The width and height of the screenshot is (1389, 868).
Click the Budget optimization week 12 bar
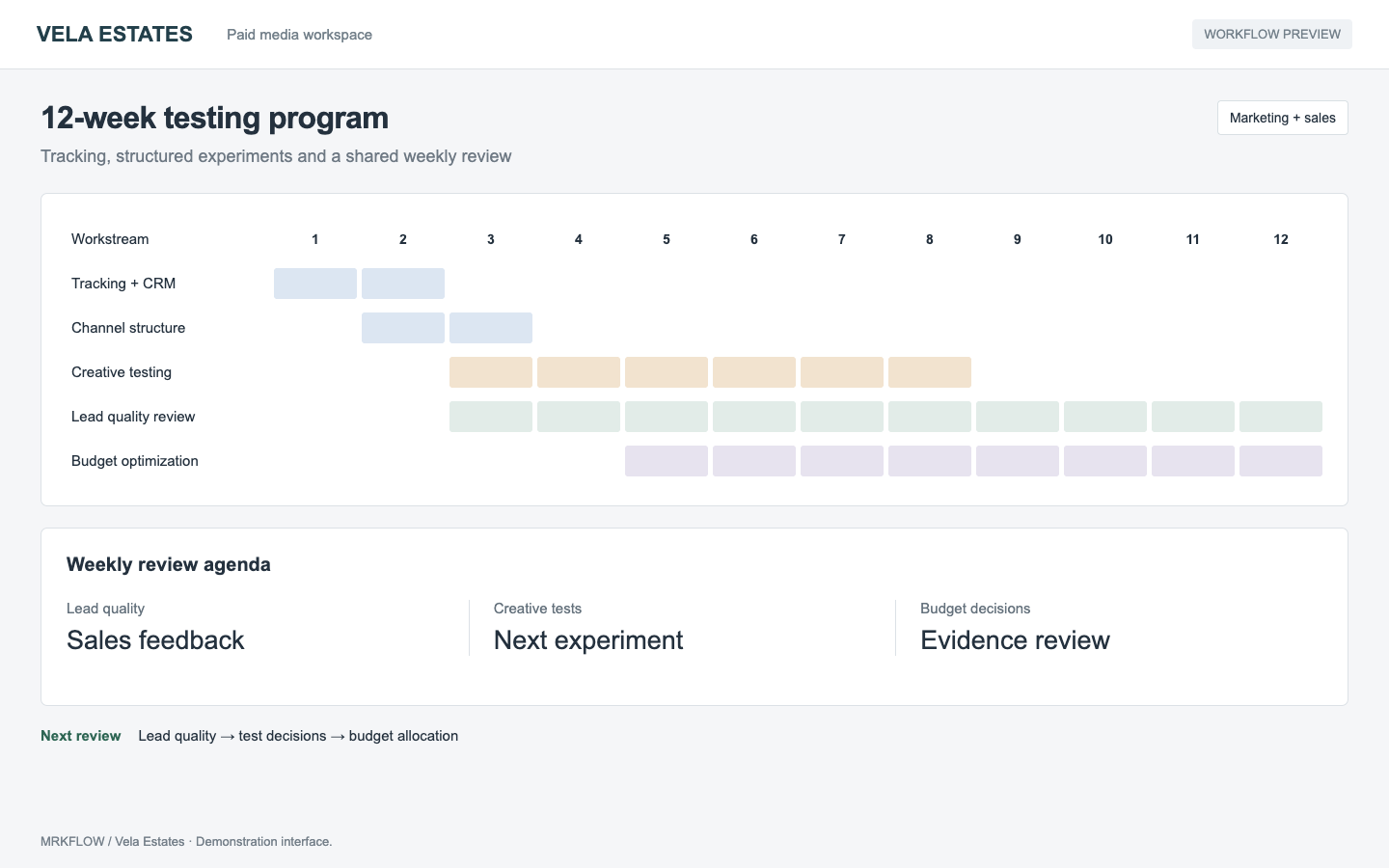1281,461
